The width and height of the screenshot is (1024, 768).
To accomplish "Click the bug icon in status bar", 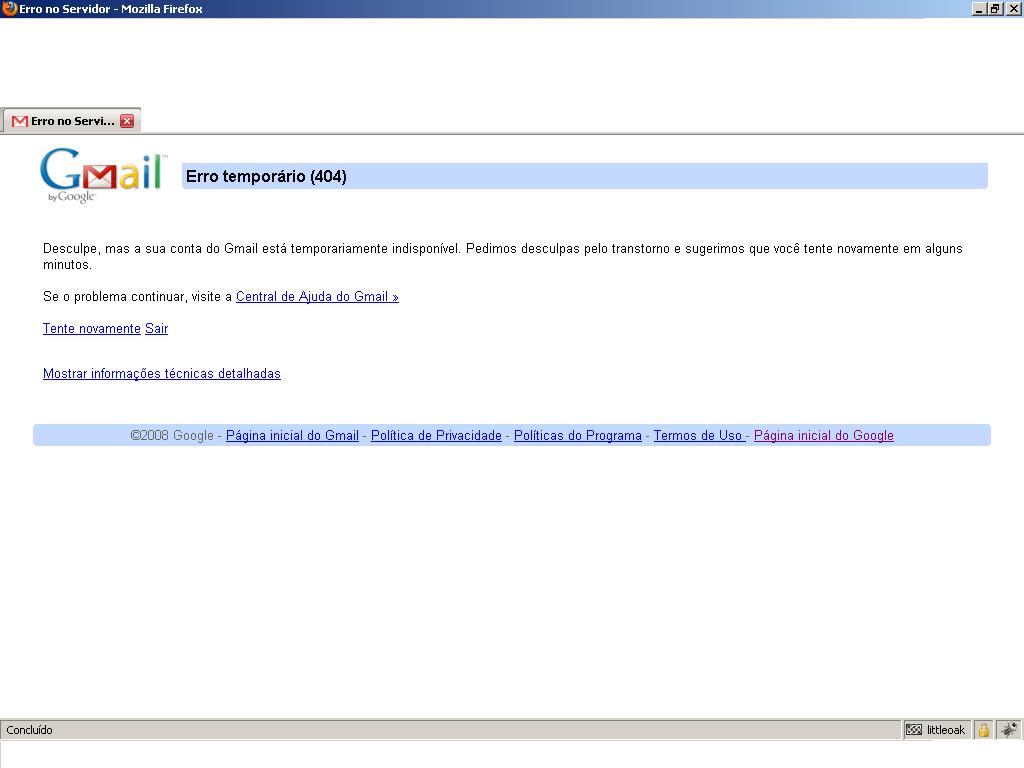I will pos(1009,729).
